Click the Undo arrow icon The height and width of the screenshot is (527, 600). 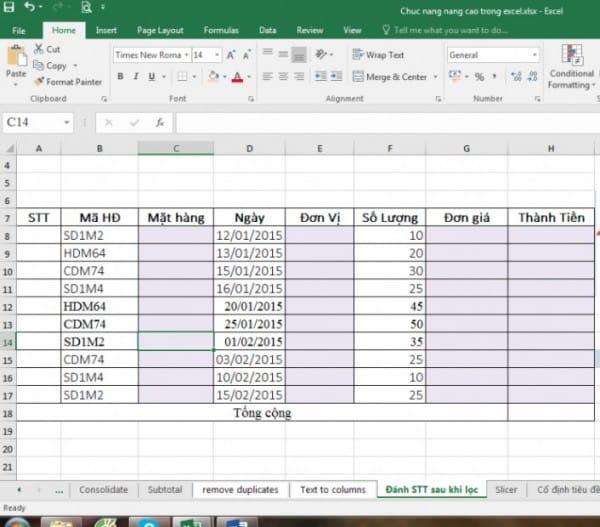point(29,7)
